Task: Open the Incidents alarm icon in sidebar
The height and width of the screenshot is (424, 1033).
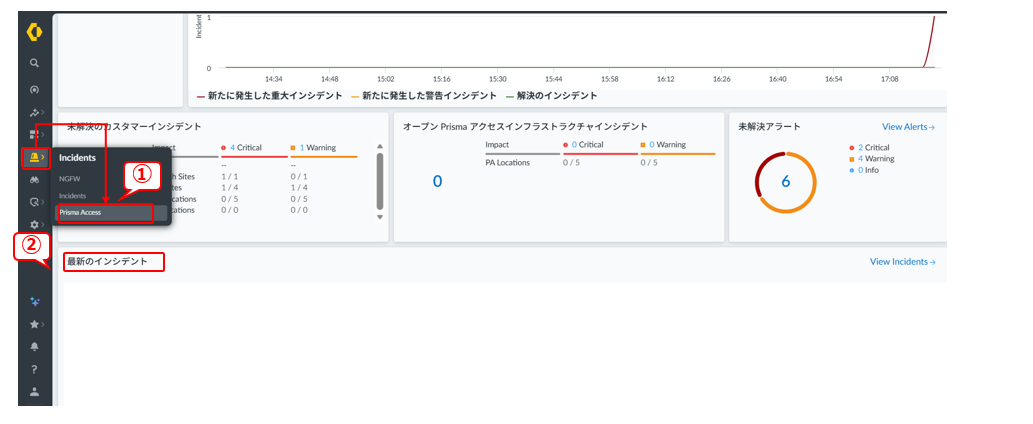Action: pos(34,157)
